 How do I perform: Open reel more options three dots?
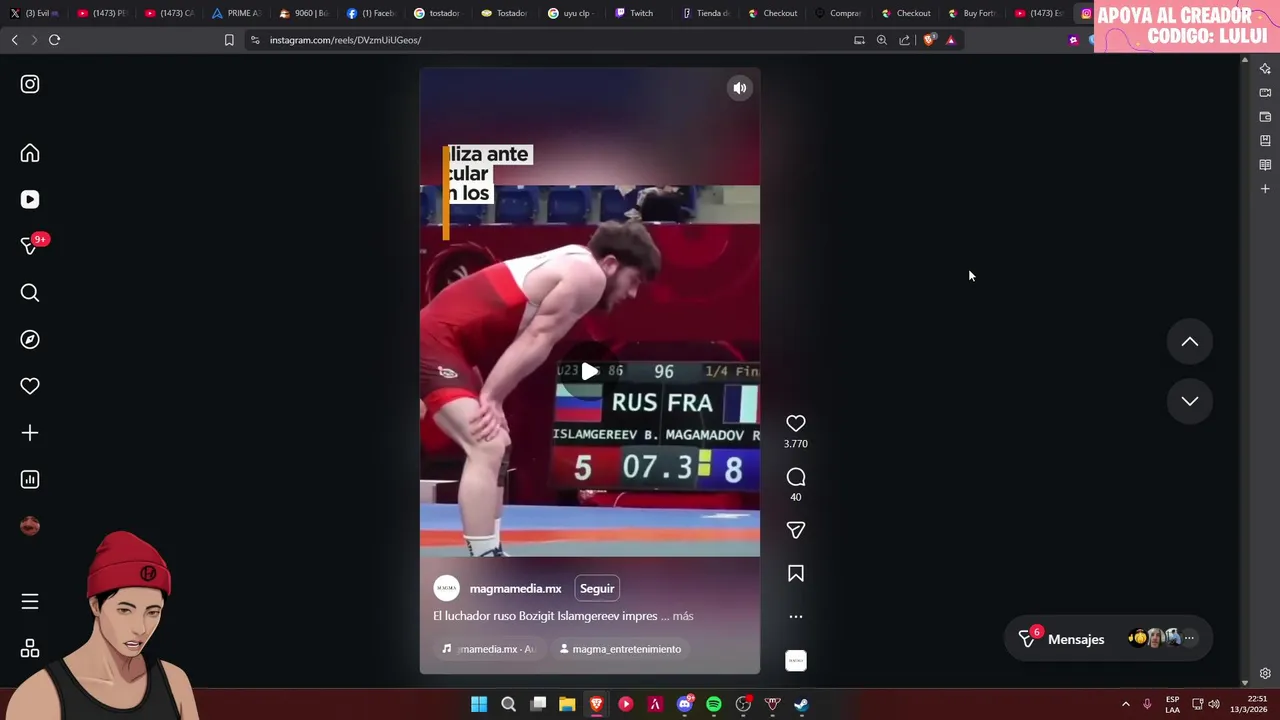pos(796,617)
